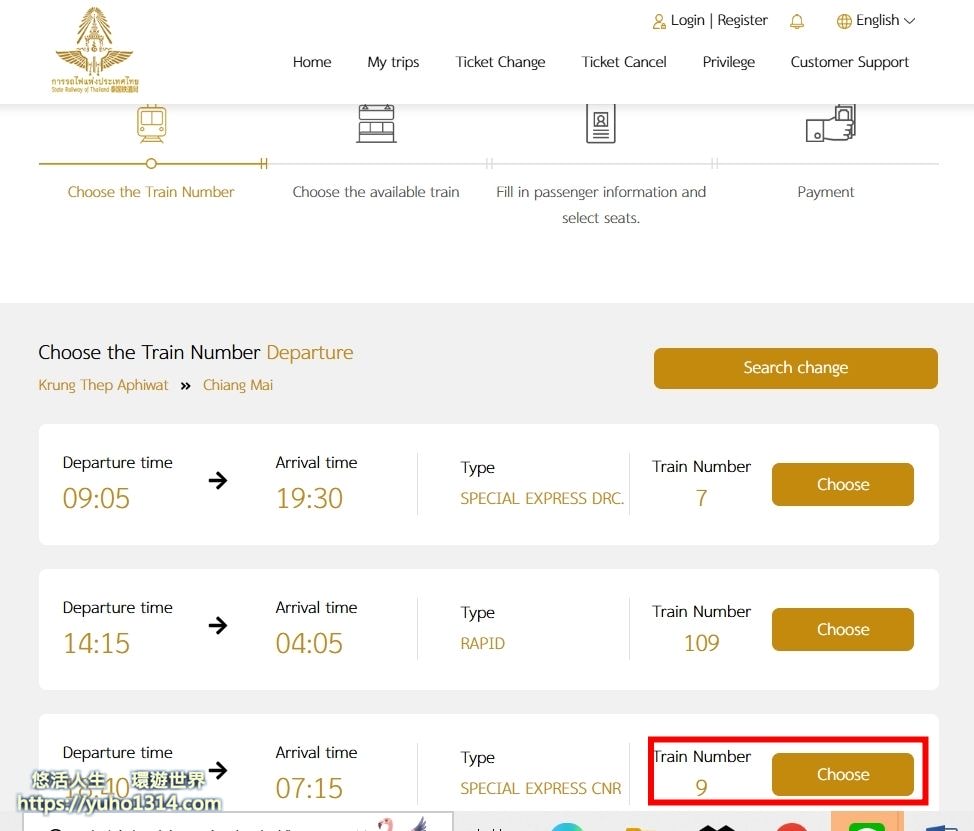Screen dimensions: 974x831
Task: Open My trips in navigation
Action: [393, 62]
